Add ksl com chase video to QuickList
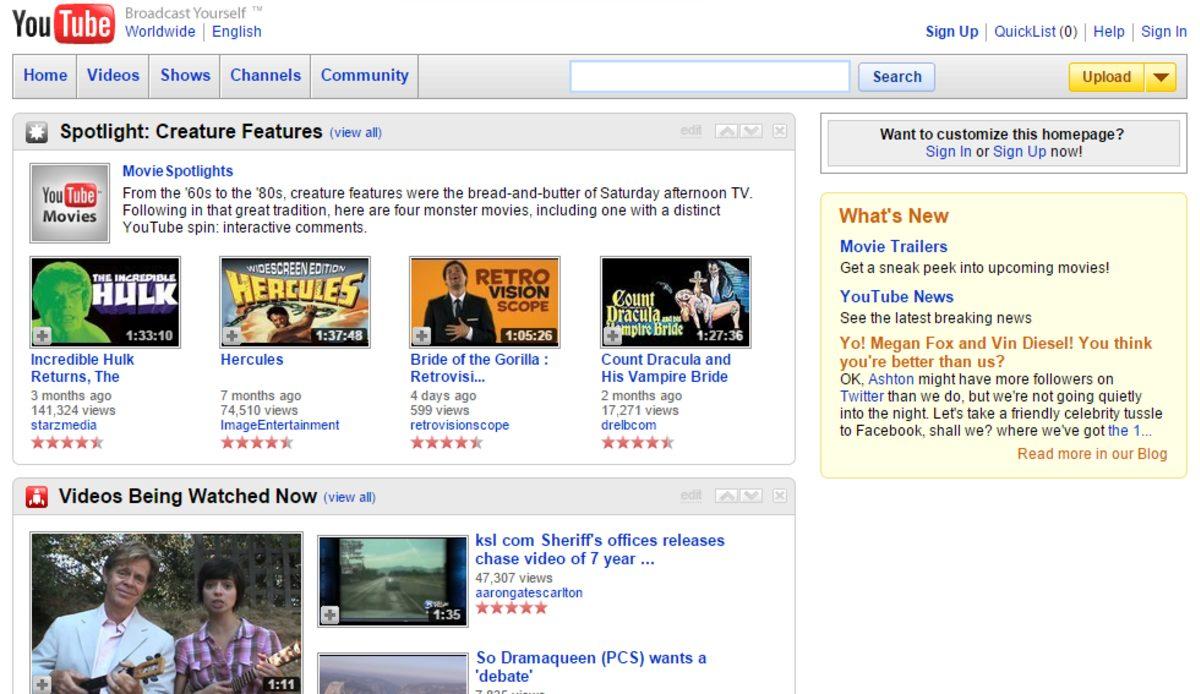 click(x=330, y=614)
